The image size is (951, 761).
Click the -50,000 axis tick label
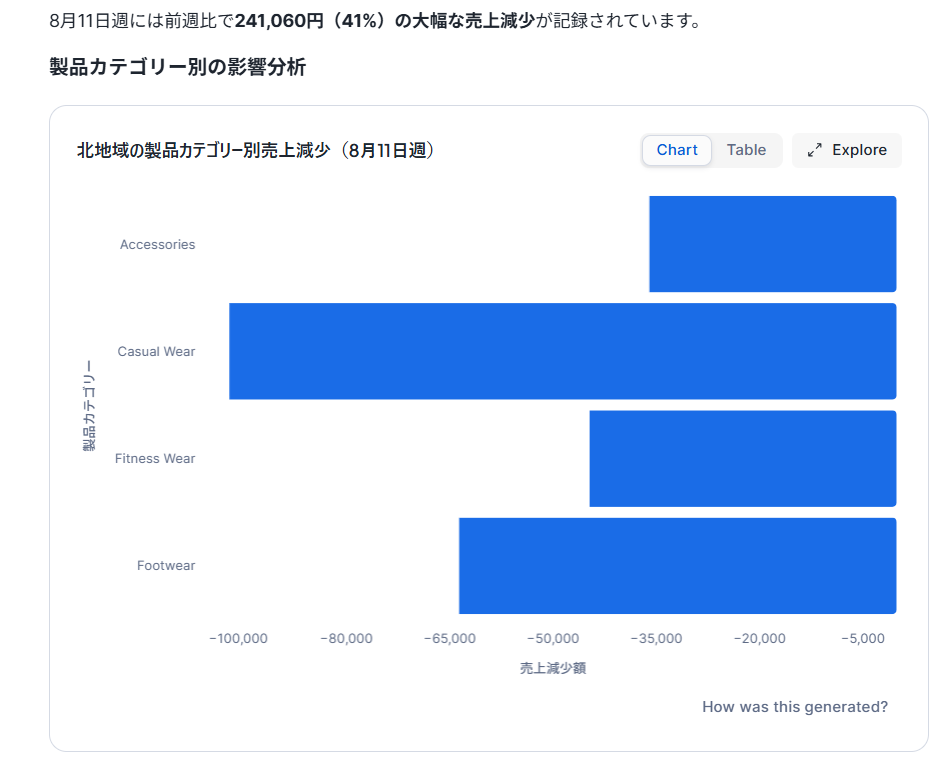click(553, 639)
